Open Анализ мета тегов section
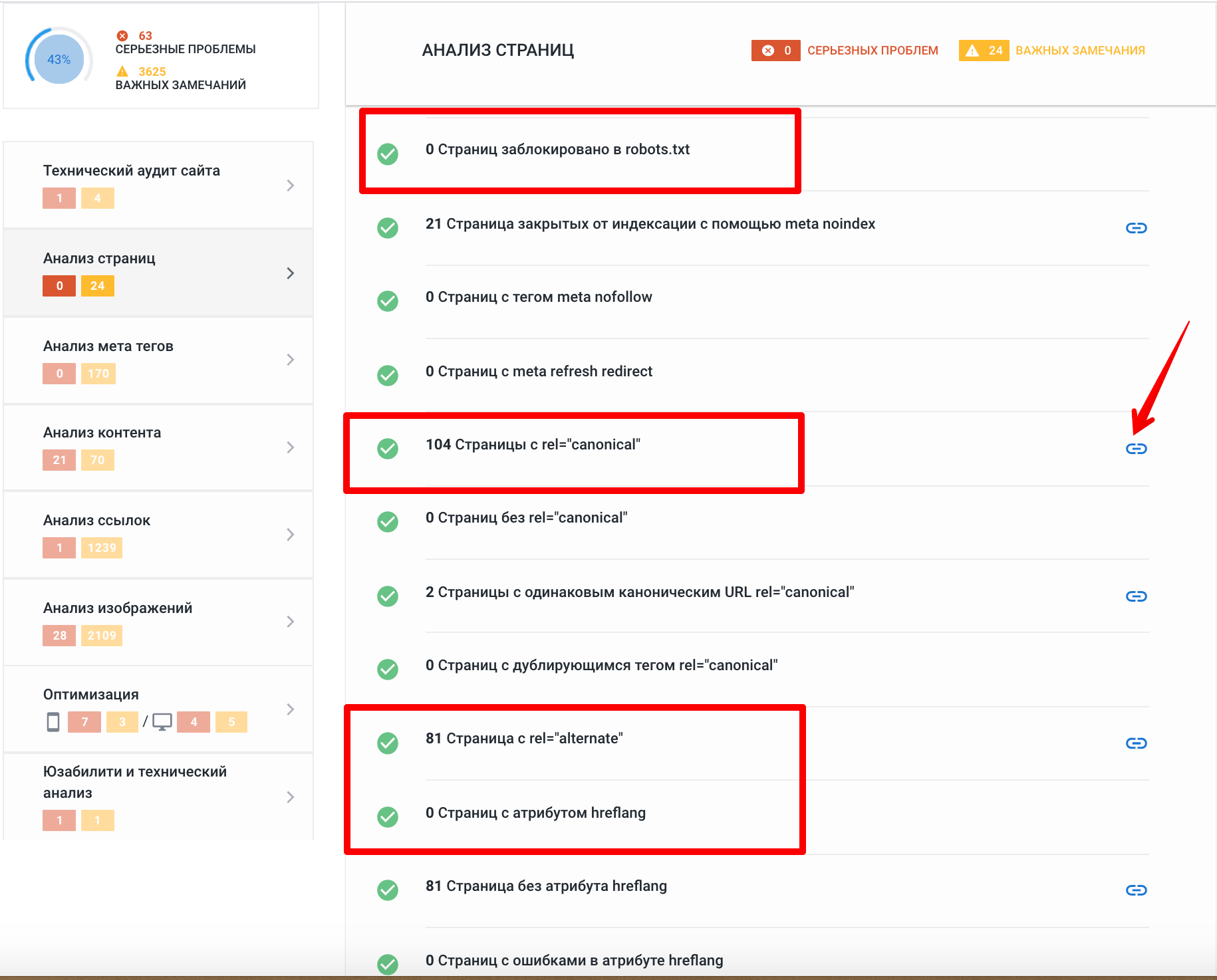1217x980 pixels. (x=158, y=360)
